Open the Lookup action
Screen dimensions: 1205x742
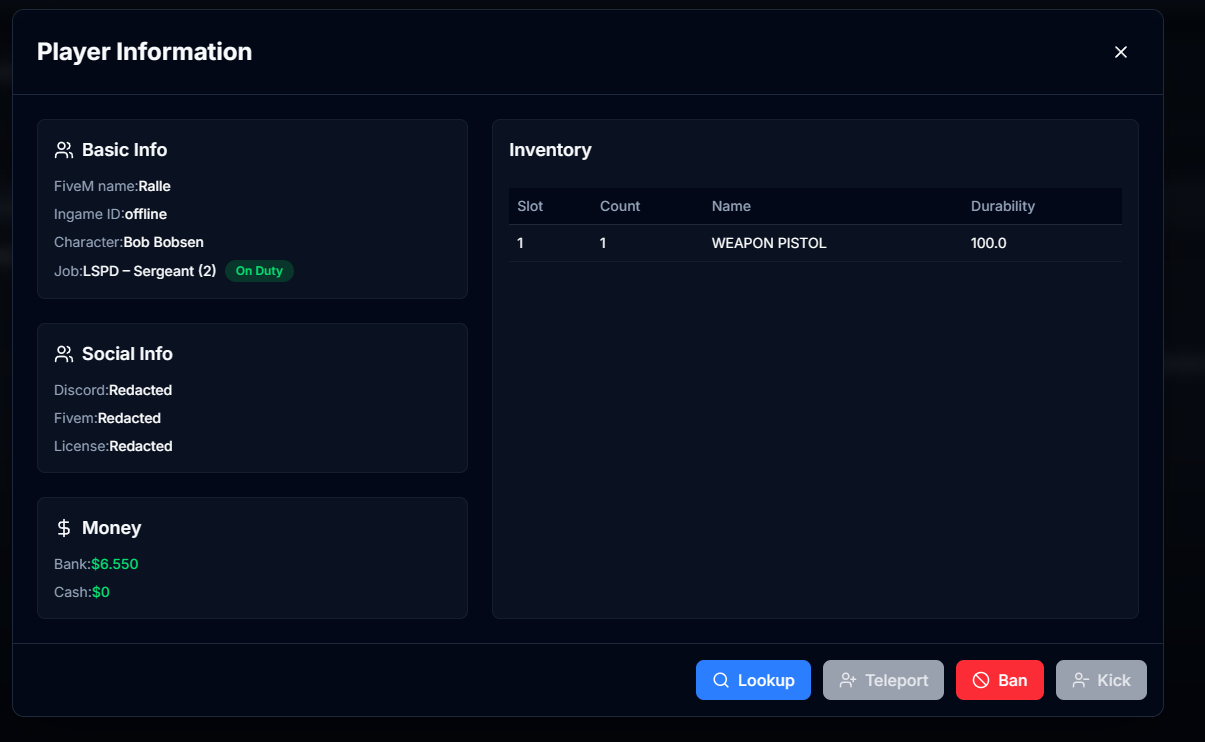[753, 680]
